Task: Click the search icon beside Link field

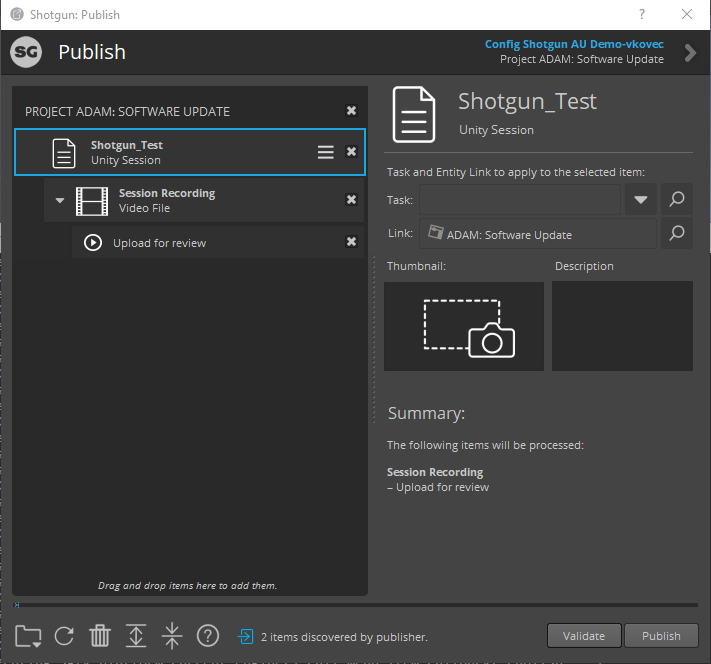Action: (677, 233)
